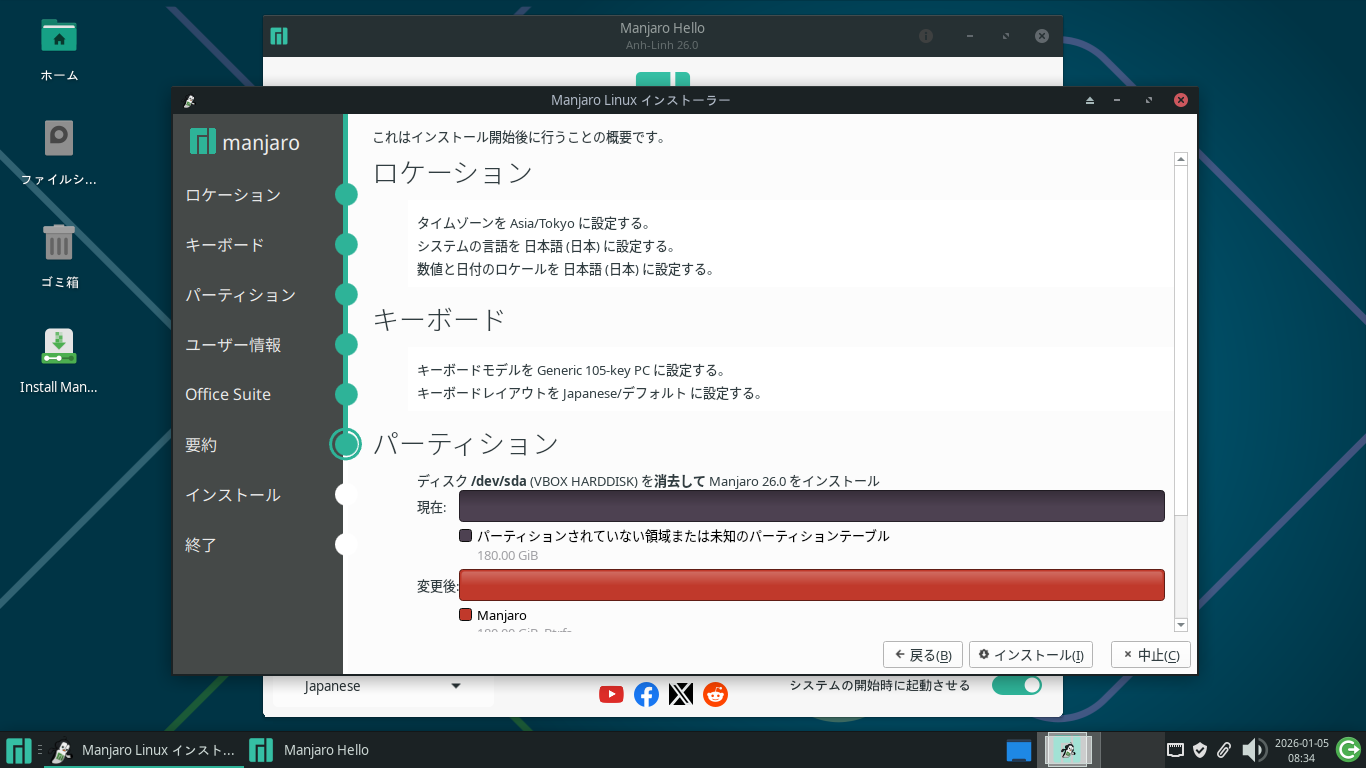The image size is (1366, 768).
Task: Click the summary vertical scrollbar thumb
Action: (x=1181, y=340)
